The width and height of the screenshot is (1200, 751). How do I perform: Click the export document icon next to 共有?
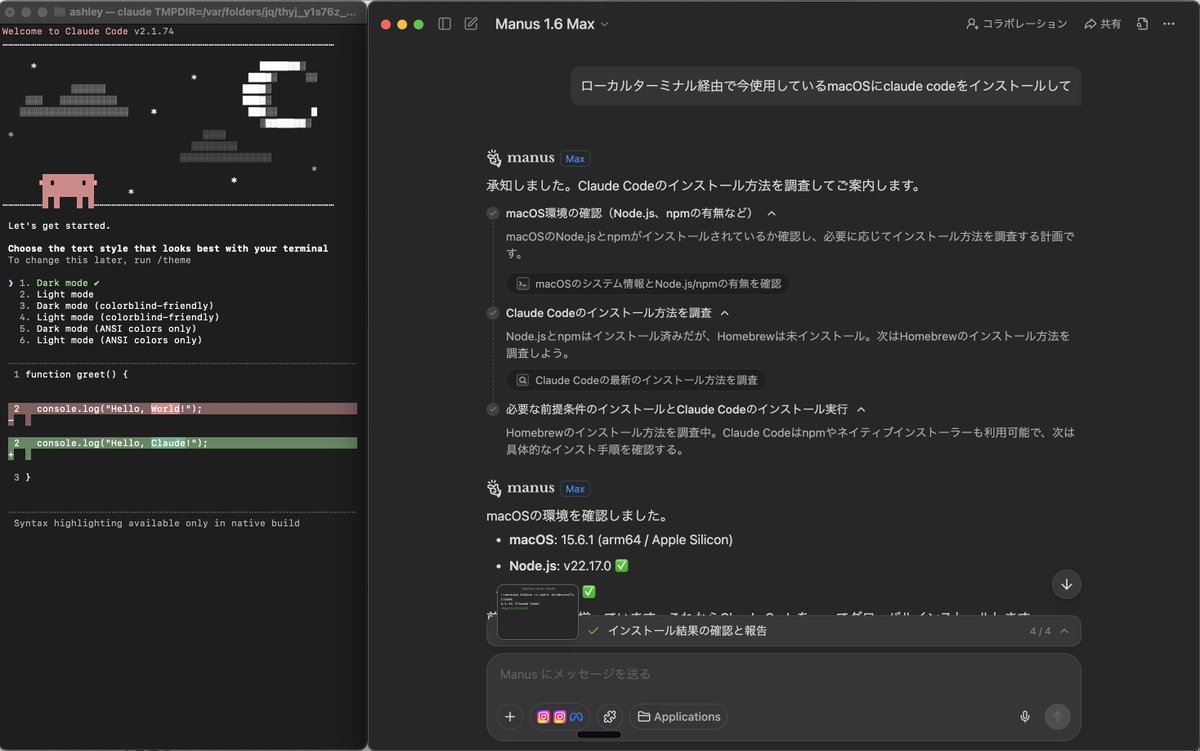[1141, 23]
